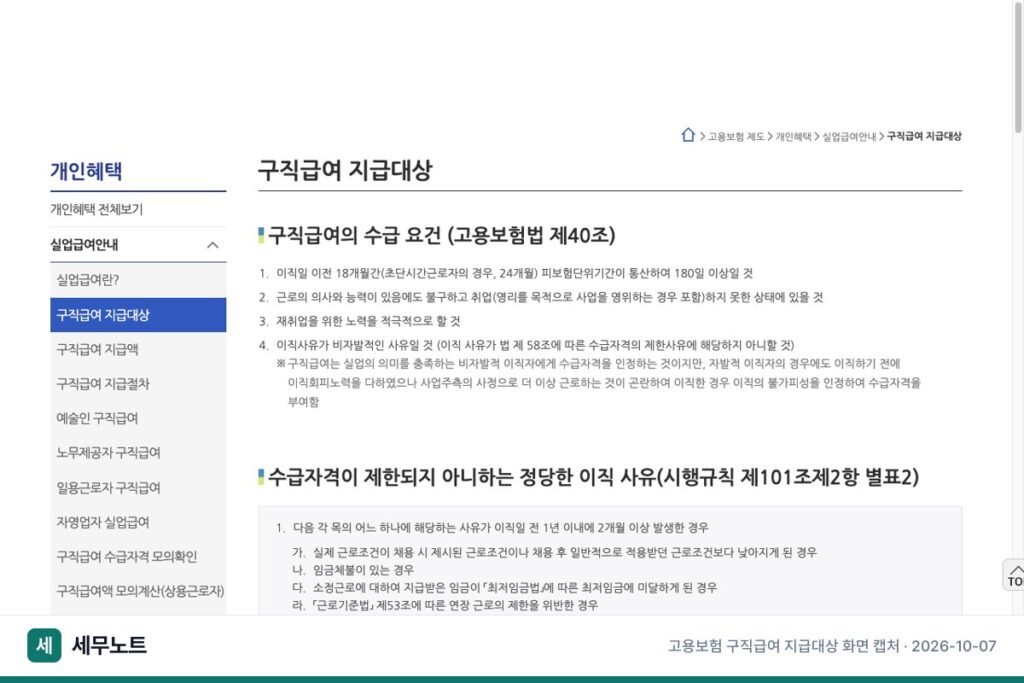This screenshot has width=1024, height=683.
Task: Click line starting '실제 근로조건이 채용 시'
Action: [565, 553]
